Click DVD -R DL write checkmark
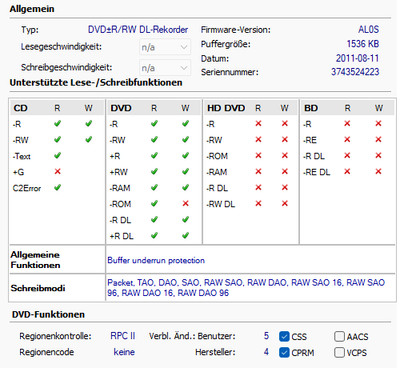Image resolution: width=400 pixels, height=368 pixels. [x=185, y=219]
